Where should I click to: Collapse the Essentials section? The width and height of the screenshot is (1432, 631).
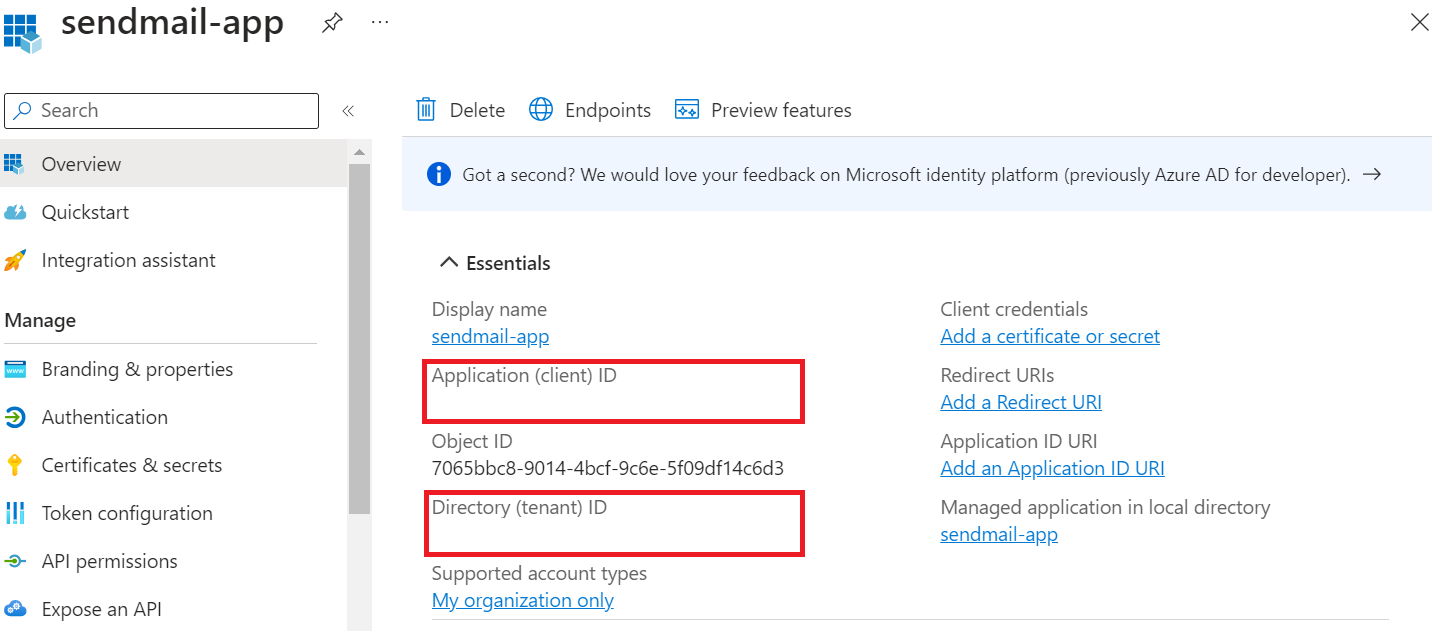click(x=447, y=263)
